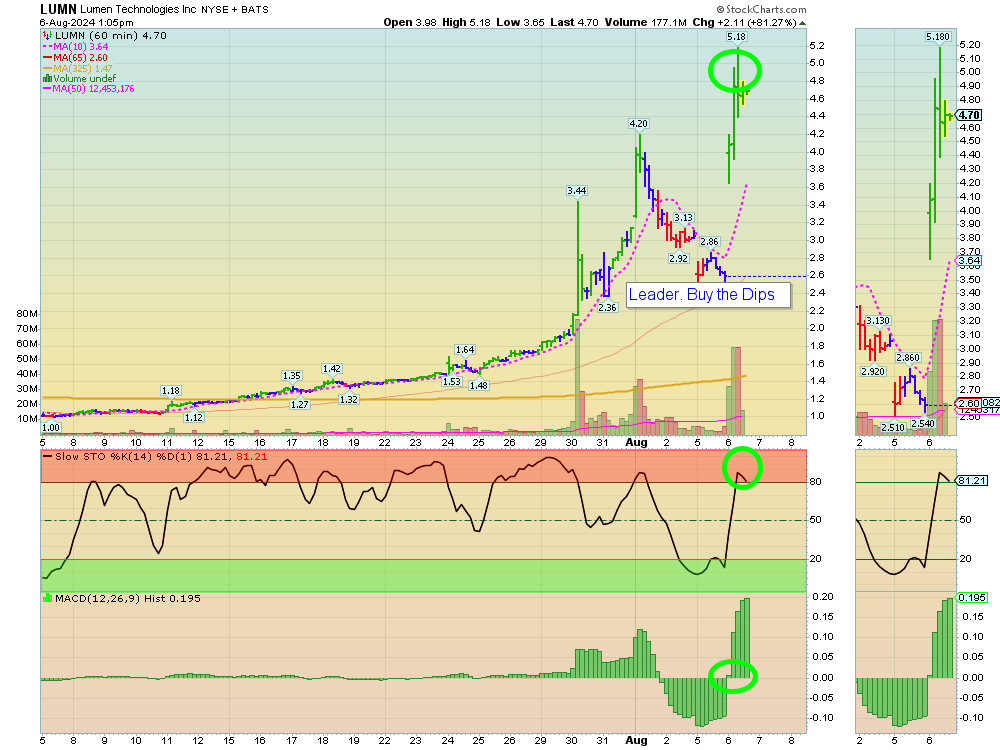Click the 2.86 price label on main chart

point(709,242)
